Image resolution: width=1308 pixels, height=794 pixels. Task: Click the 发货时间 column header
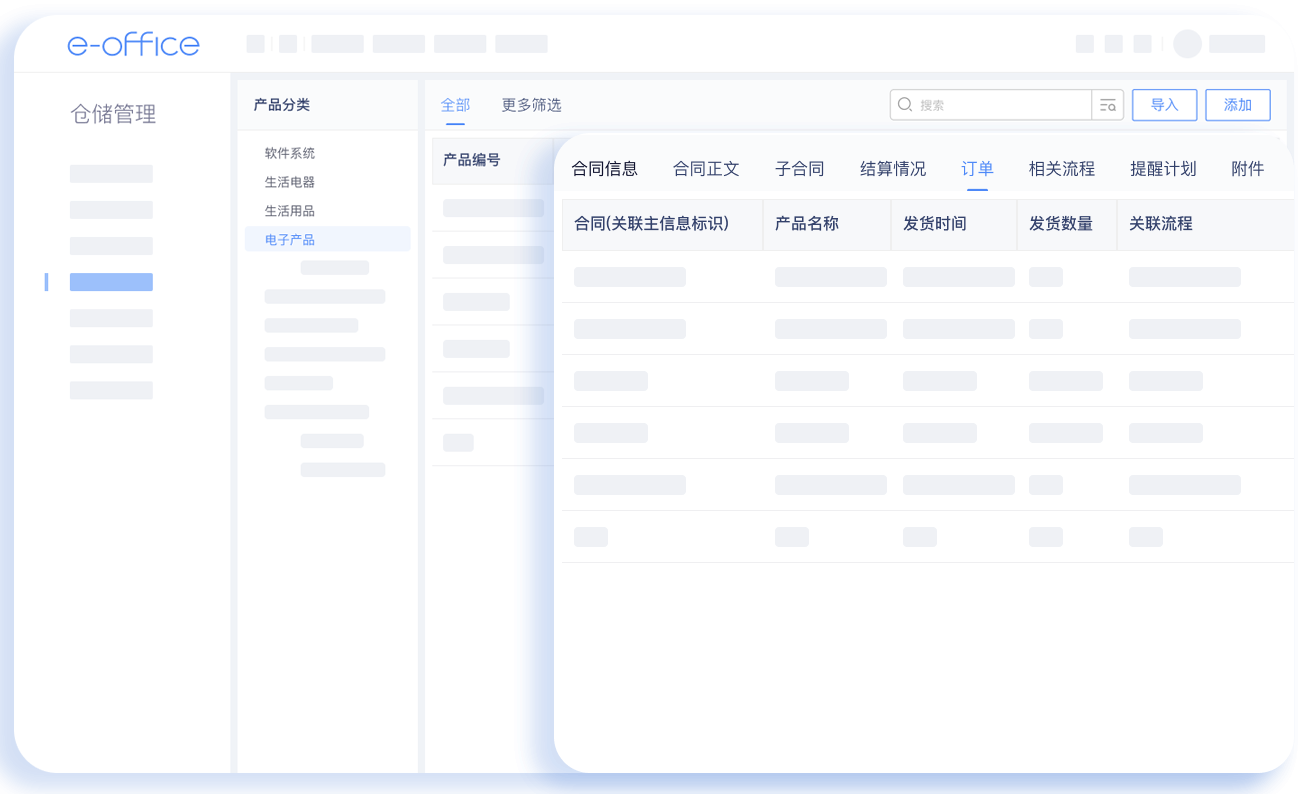[x=935, y=224]
